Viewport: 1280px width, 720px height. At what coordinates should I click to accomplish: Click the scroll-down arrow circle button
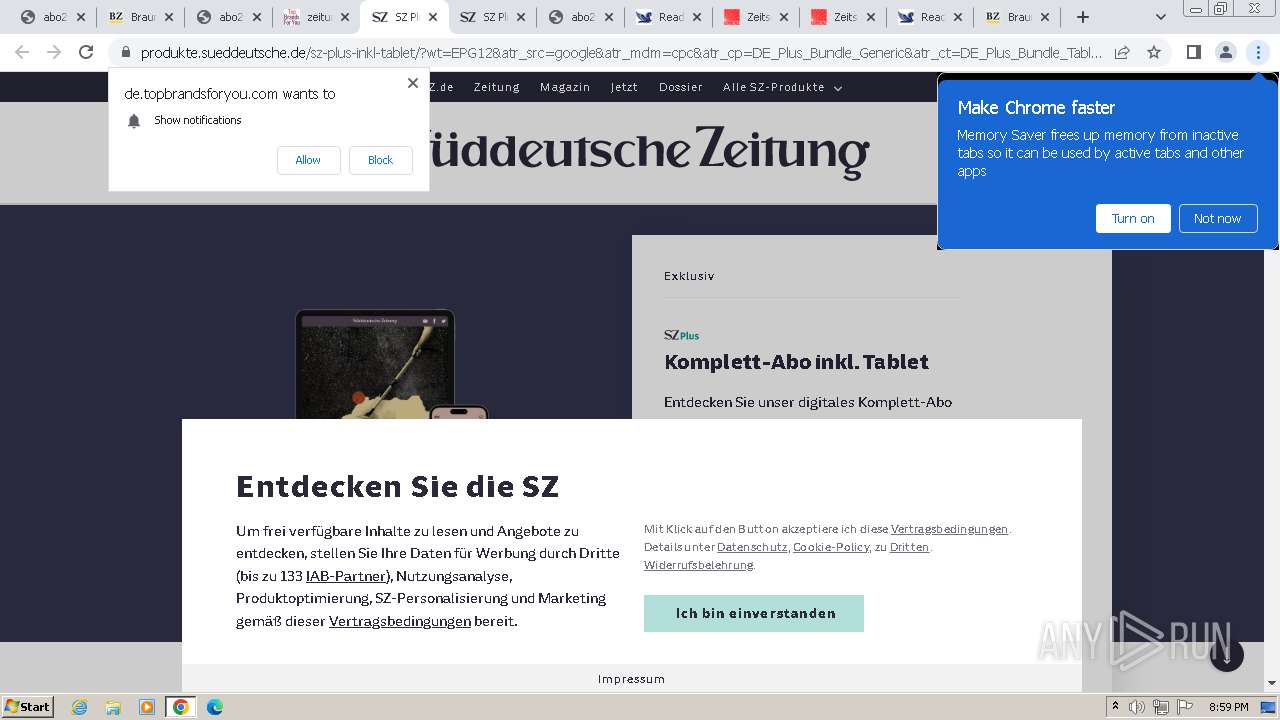(x=1227, y=655)
